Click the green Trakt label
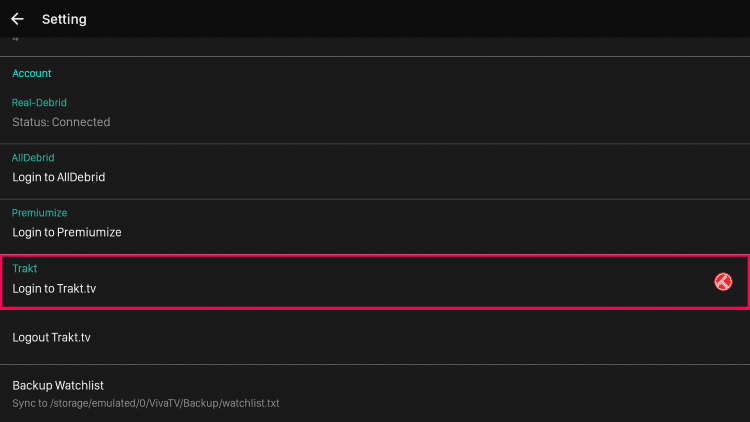Viewport: 750px width, 422px height. tap(24, 268)
